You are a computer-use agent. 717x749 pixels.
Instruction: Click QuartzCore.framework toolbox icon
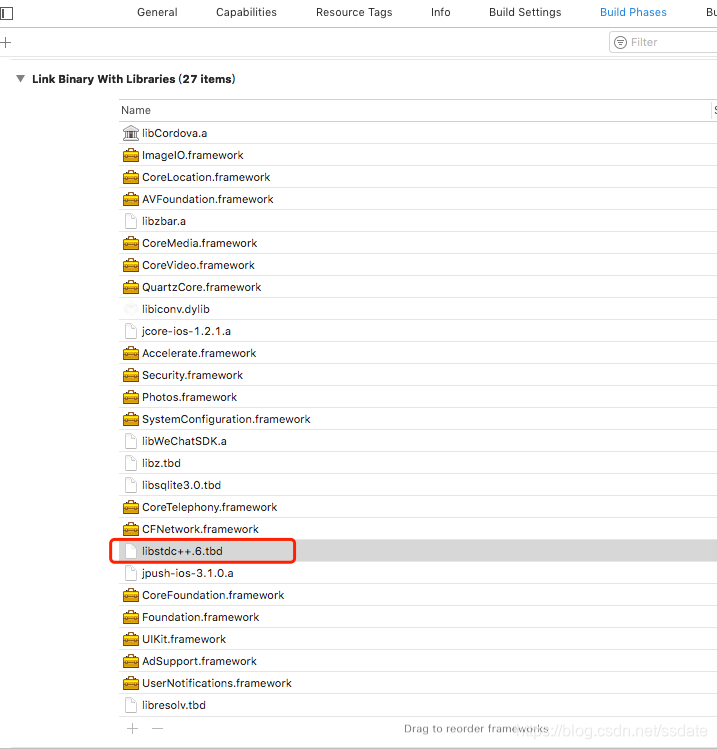click(130, 287)
